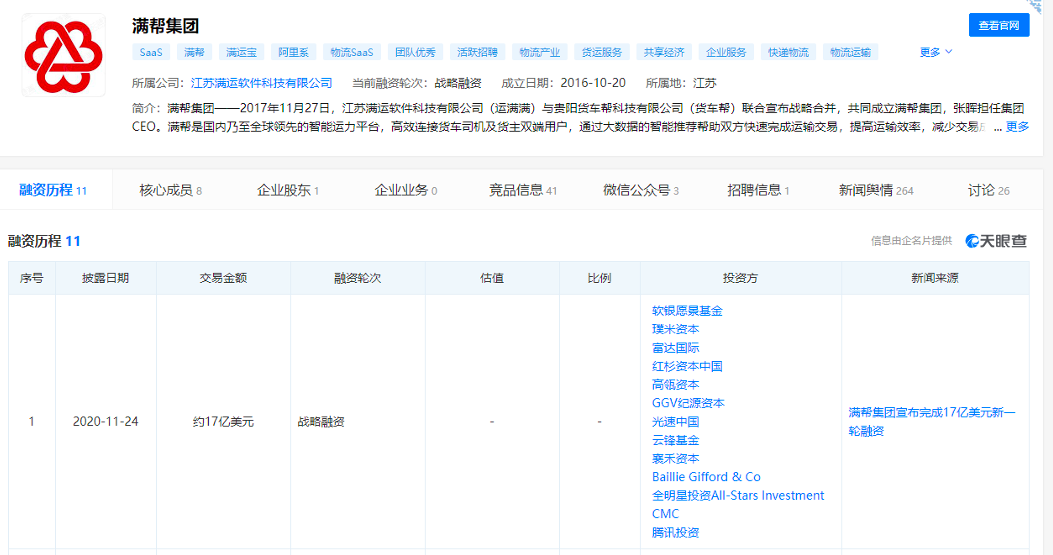Switch to the 竞品信息 tab
Screen dimensions: 1053x555
click(x=523, y=190)
